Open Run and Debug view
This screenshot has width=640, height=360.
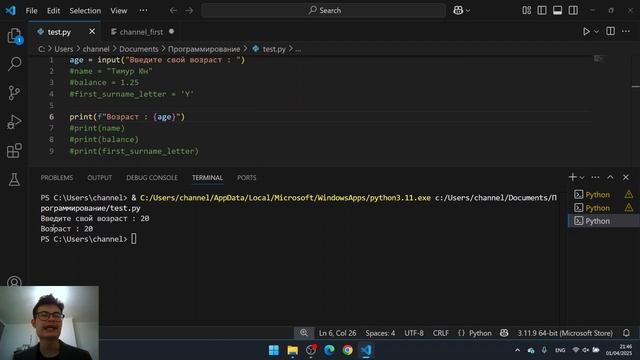14,122
